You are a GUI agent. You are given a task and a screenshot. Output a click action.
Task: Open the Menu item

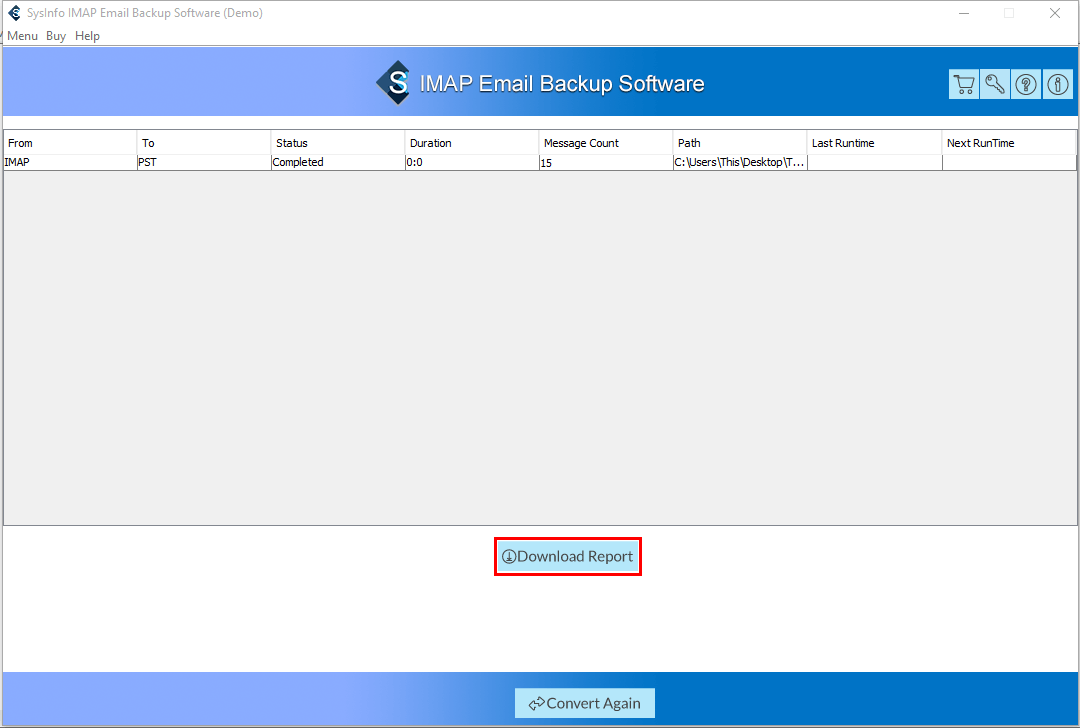point(22,35)
